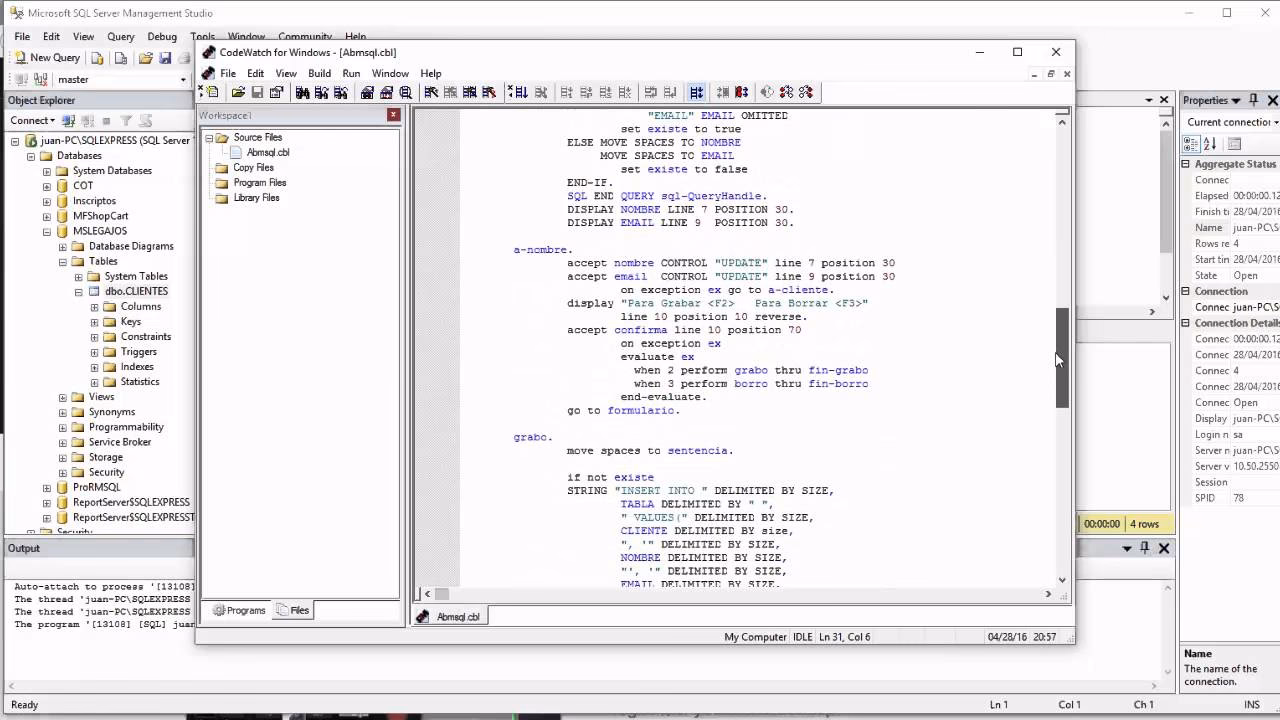Screen dimensions: 1280x720
Task: Toggle Alphabetical sort in Properties panel
Action: point(1208,144)
